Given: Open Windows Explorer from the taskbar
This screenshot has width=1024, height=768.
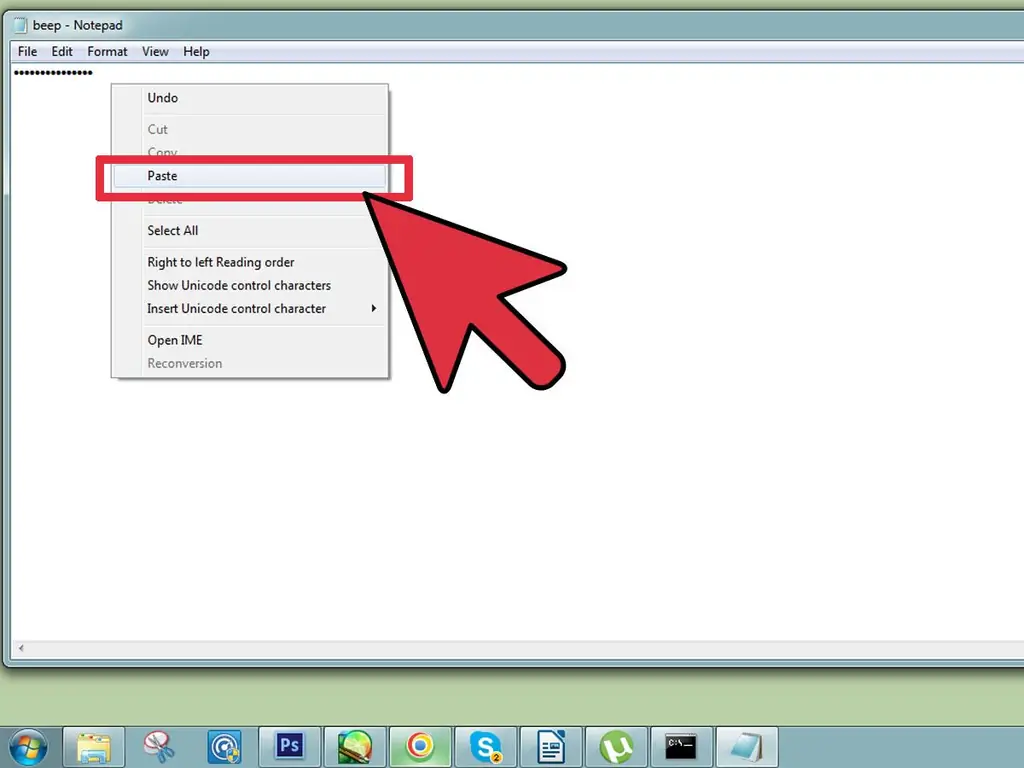Looking at the screenshot, I should pyautogui.click(x=93, y=746).
